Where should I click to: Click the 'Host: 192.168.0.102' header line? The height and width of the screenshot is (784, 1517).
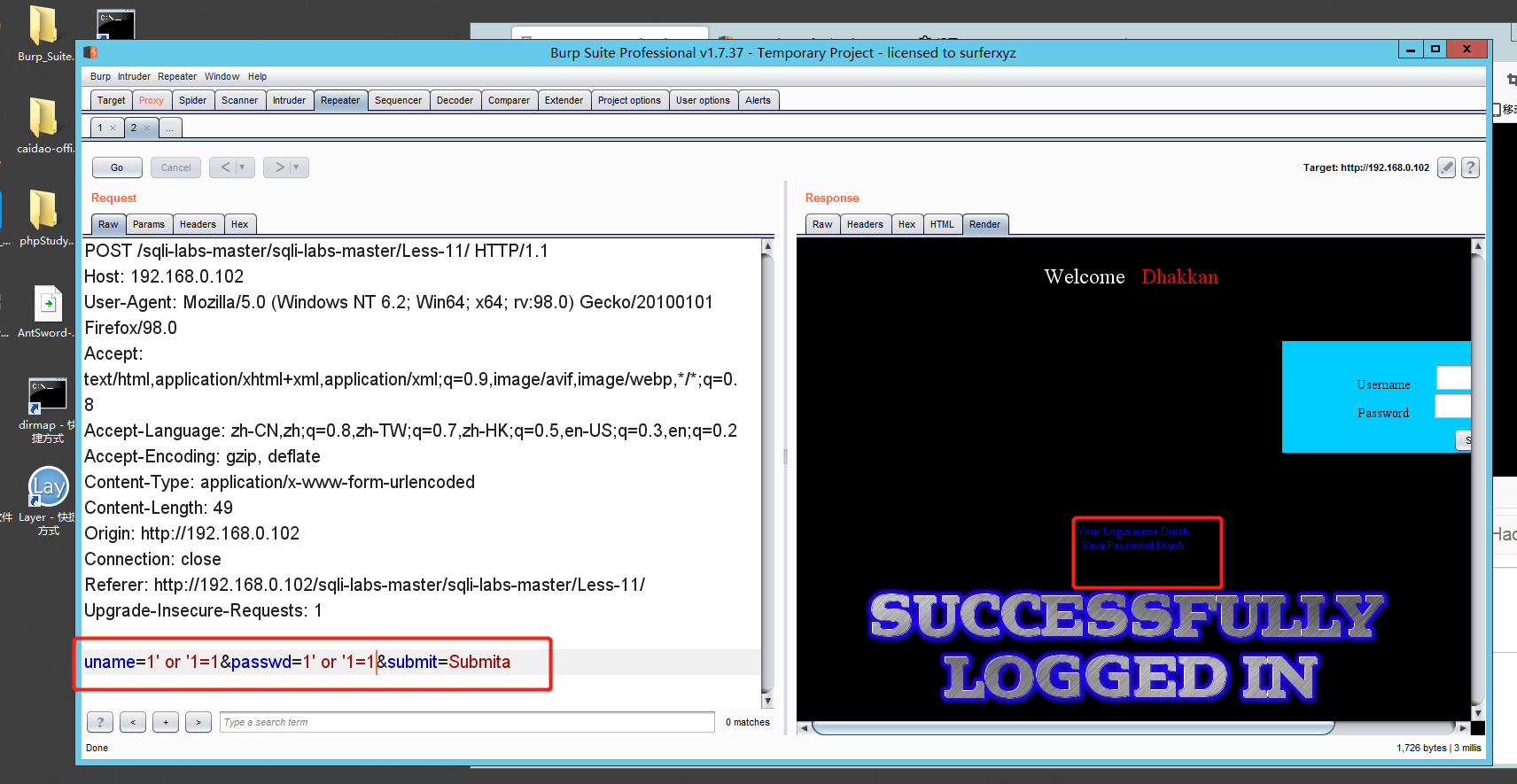(x=164, y=277)
